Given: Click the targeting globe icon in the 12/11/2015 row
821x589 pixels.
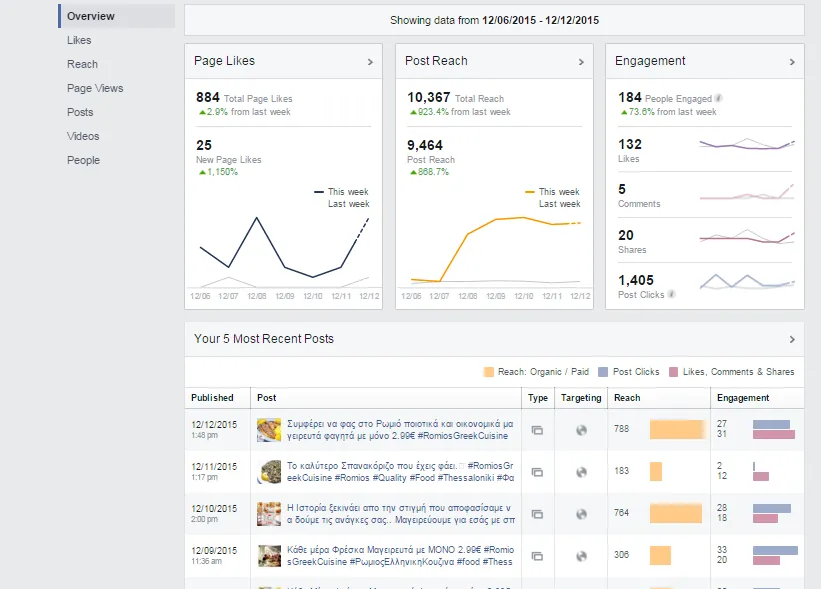Looking at the screenshot, I should (581, 472).
